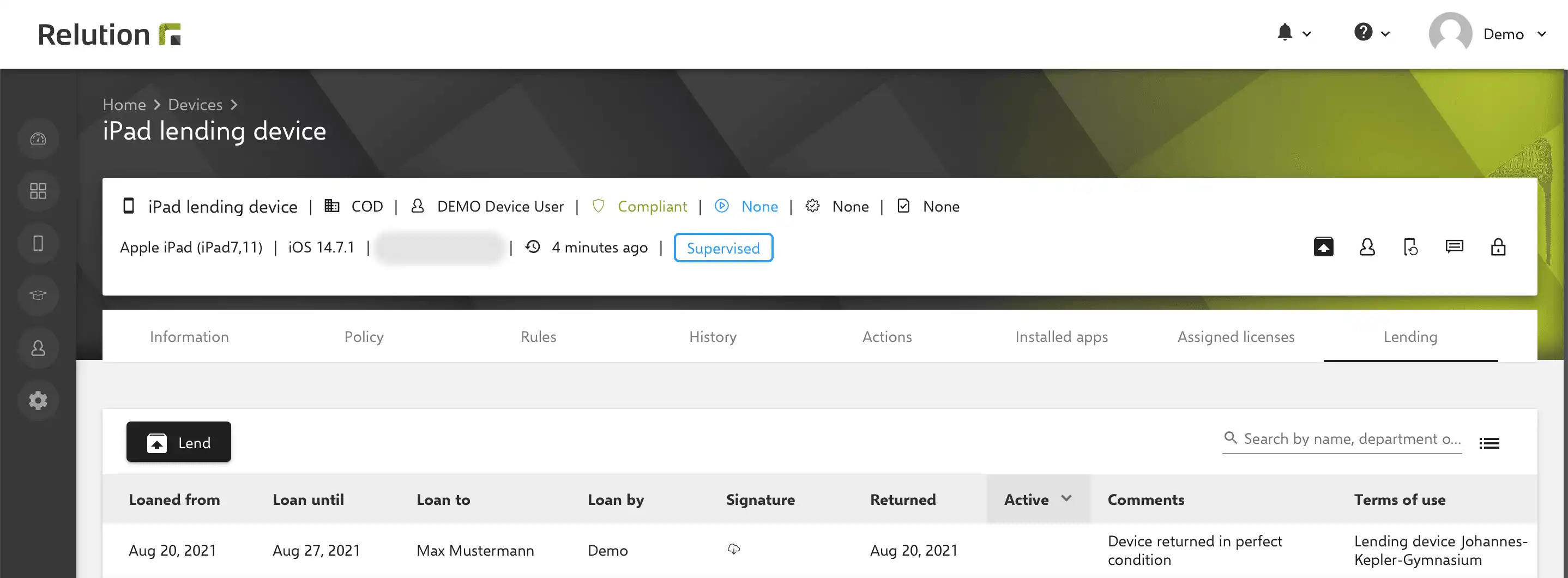Click Max Mustermann cell
1568x578 pixels.
475,551
